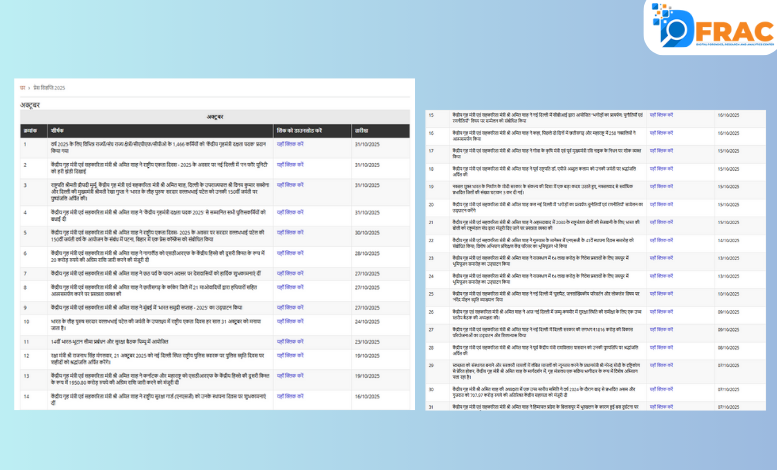Screen dimensions: 777x470
Task: Download the press release in row 21
Action: [x=661, y=222]
